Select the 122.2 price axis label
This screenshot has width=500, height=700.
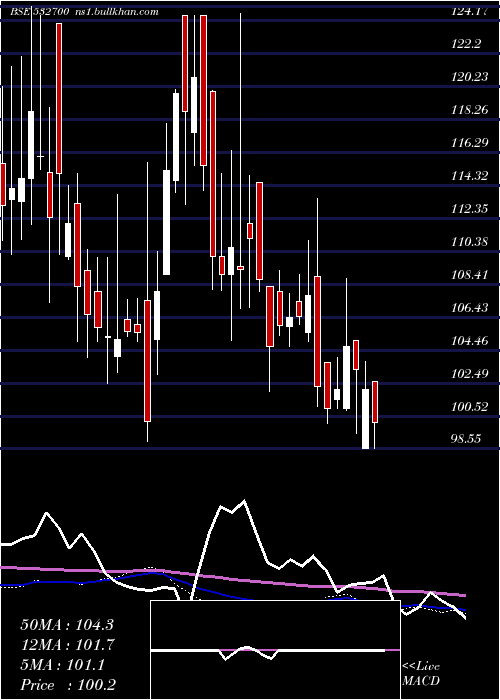(x=467, y=44)
